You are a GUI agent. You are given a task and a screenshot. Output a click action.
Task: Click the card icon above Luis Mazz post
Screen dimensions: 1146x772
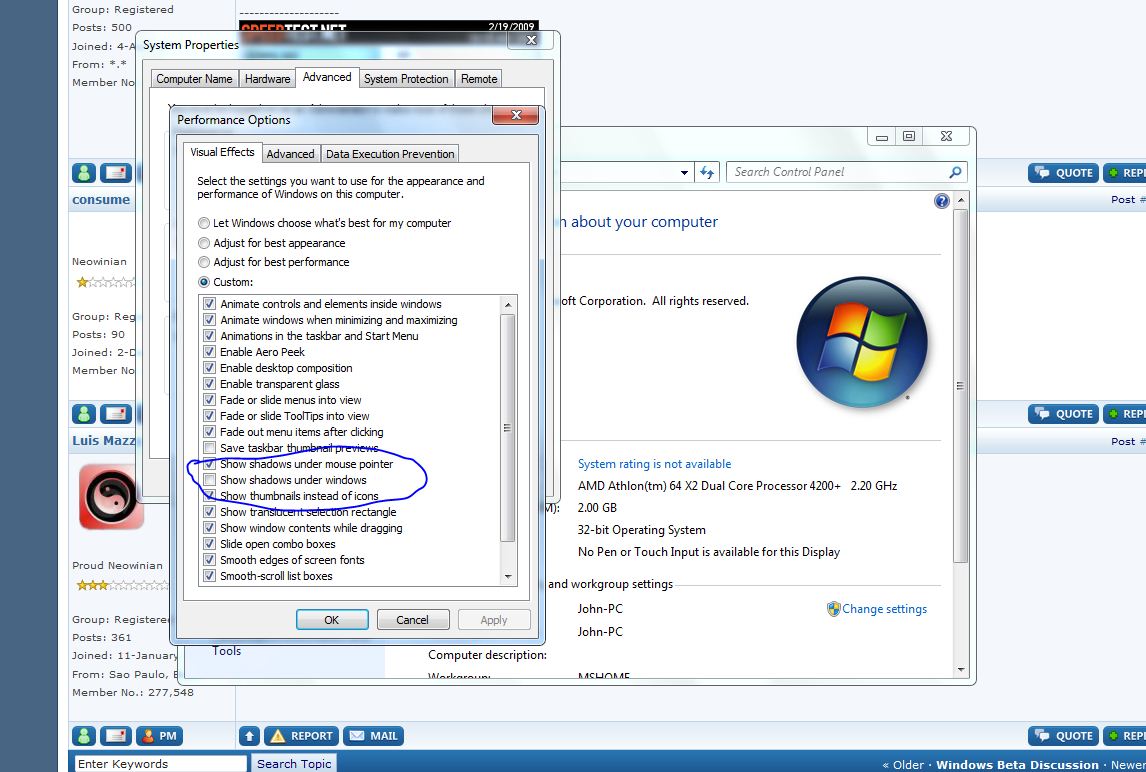(115, 414)
